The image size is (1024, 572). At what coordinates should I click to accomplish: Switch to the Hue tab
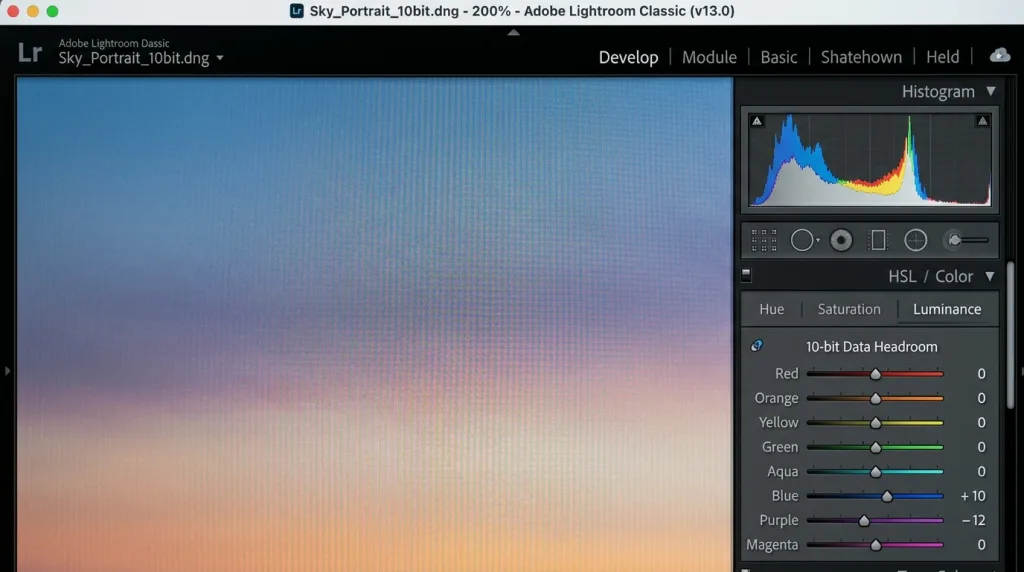[771, 309]
